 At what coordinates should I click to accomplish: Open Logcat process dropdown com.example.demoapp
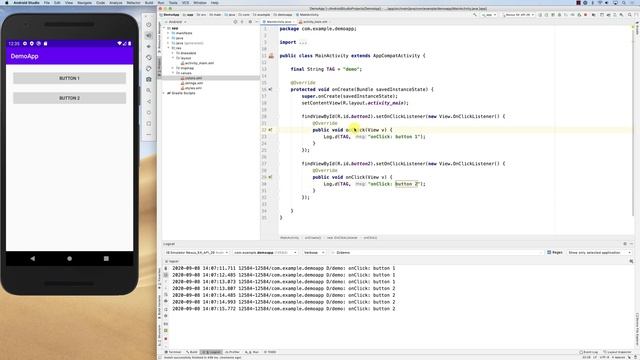coord(265,253)
